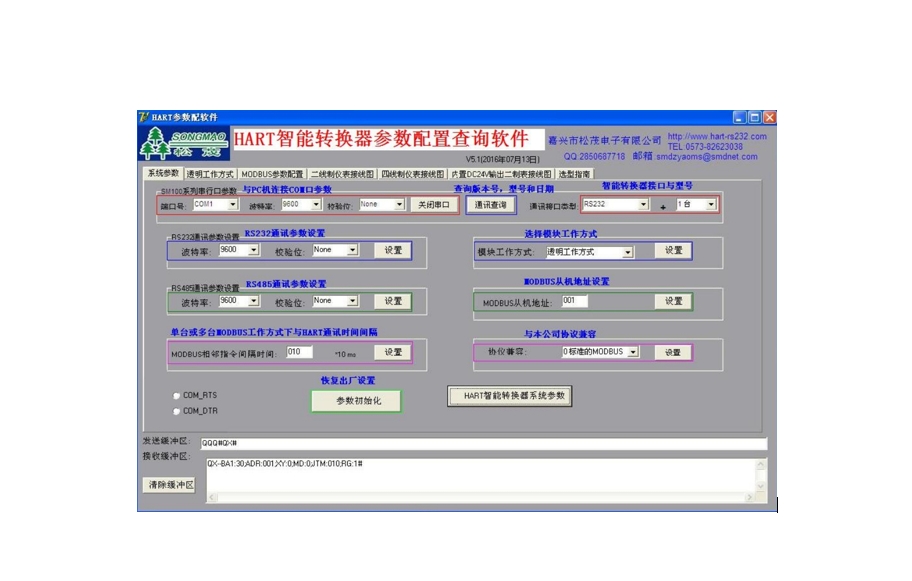Open the COM1 port number dropdown
The height and width of the screenshot is (581, 912).
click(x=233, y=204)
